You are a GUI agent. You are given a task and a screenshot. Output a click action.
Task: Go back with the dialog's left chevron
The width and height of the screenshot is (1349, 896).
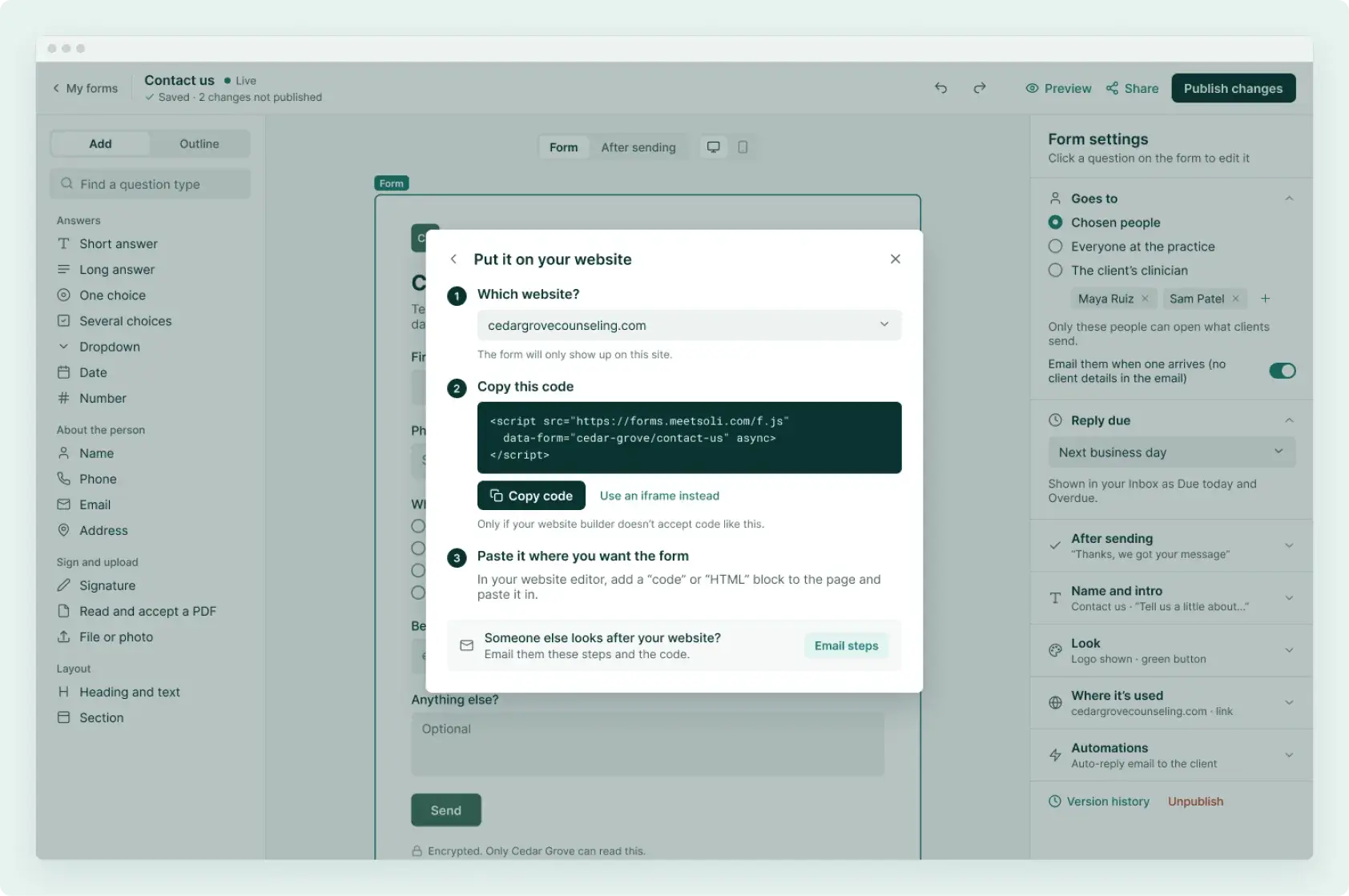(453, 259)
